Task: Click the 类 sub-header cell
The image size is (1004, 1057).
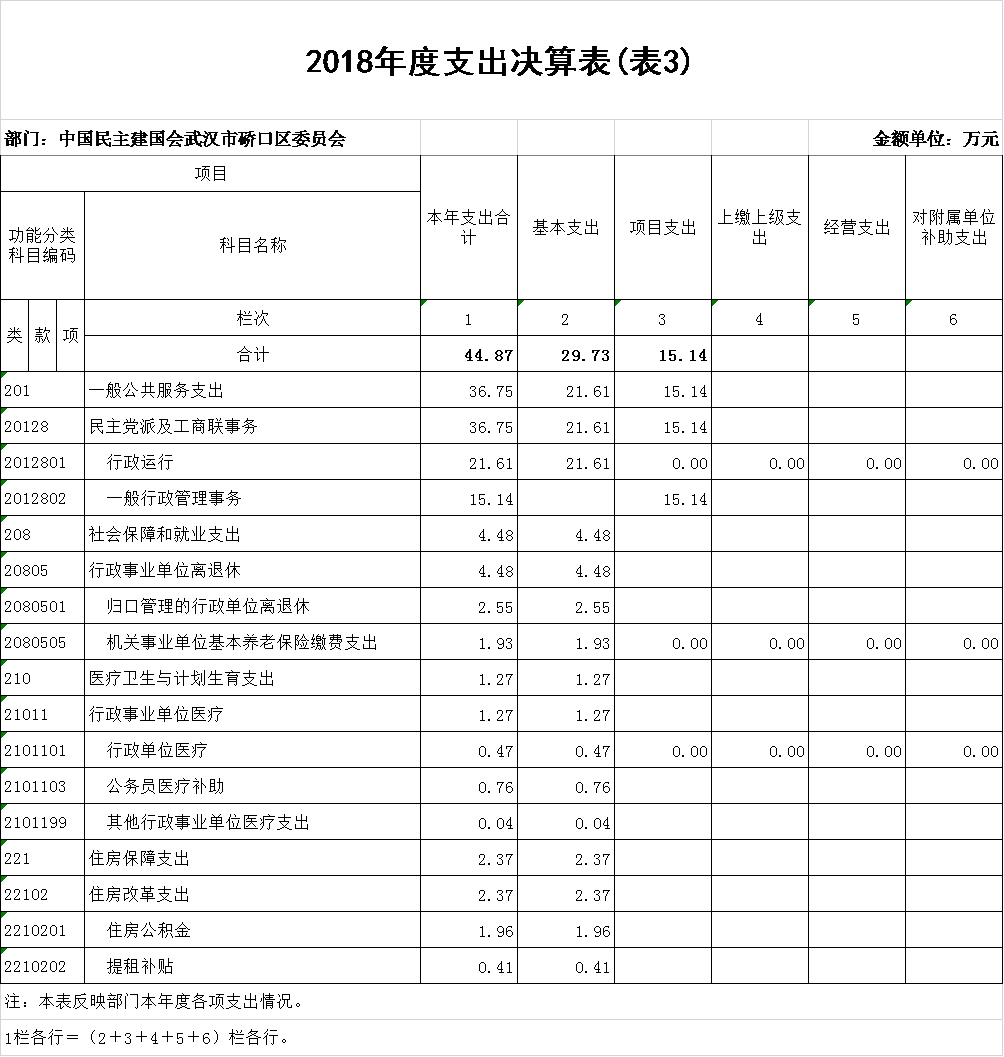Action: point(14,336)
